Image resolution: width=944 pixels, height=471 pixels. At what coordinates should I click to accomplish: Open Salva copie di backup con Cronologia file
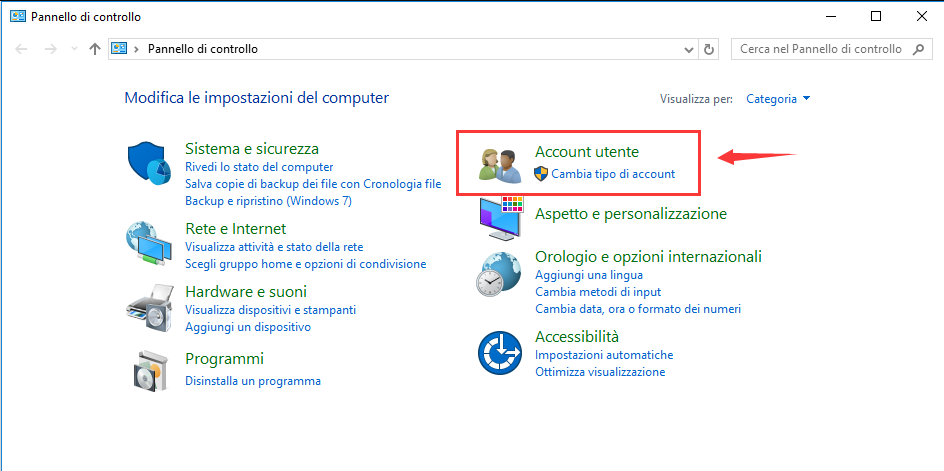point(313,184)
